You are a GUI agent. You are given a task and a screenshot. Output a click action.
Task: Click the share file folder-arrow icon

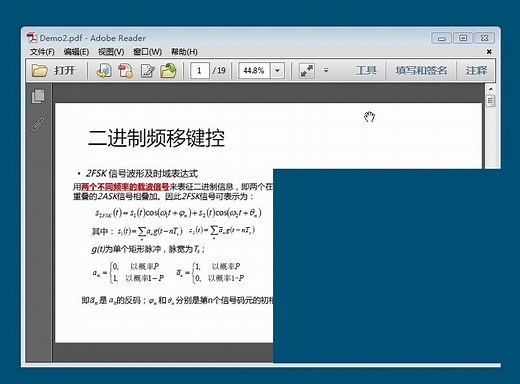coord(168,71)
